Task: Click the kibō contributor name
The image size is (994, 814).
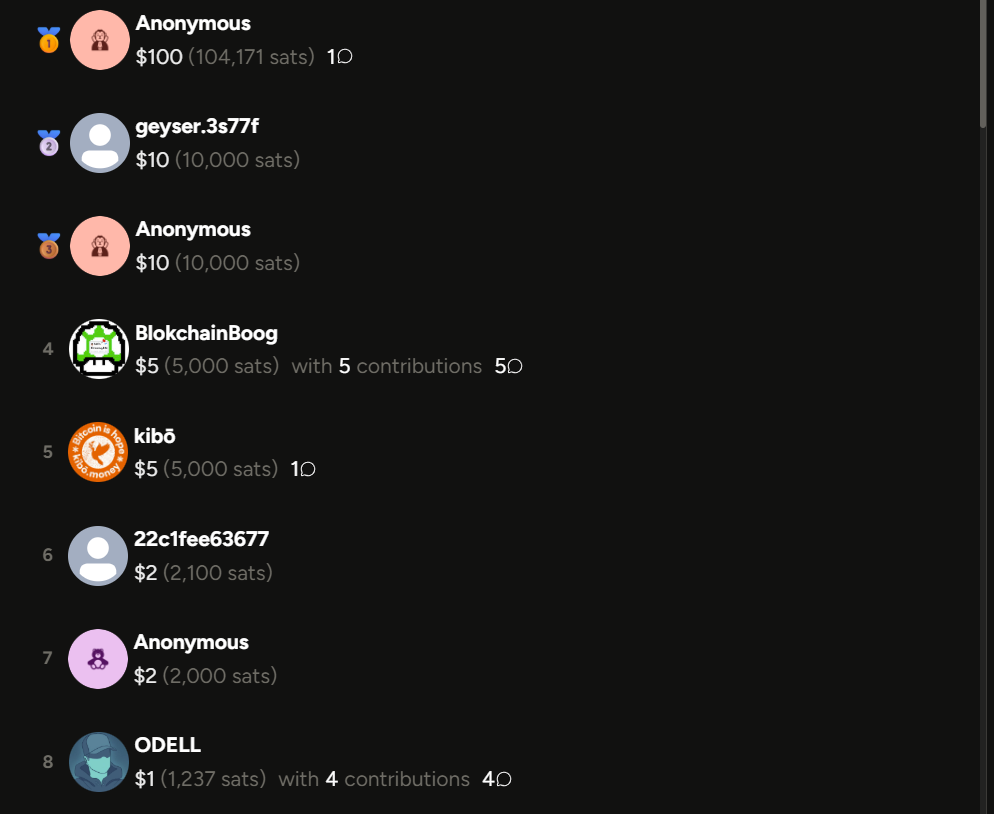Action: 155,436
